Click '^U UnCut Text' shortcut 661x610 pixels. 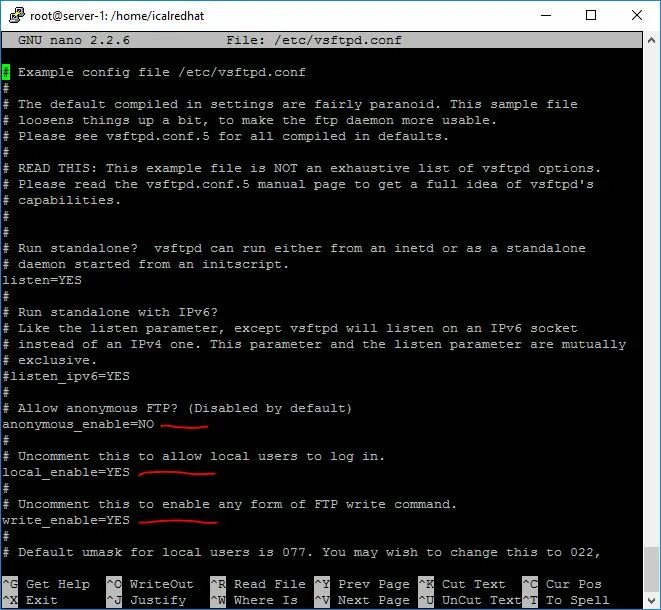pyautogui.click(x=470, y=600)
